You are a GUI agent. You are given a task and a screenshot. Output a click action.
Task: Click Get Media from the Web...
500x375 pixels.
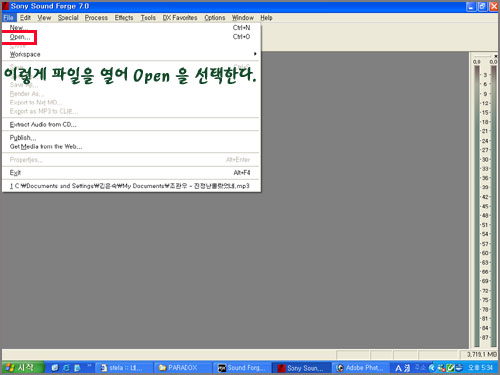point(131,146)
